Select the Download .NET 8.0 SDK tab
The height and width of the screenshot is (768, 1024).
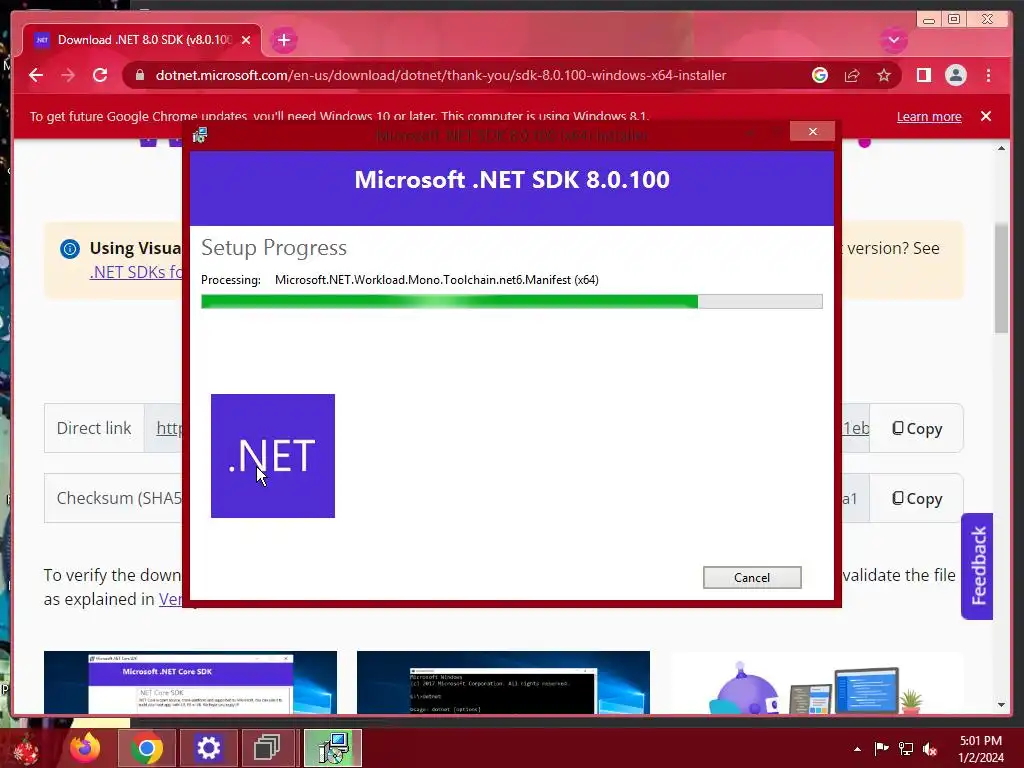point(142,40)
